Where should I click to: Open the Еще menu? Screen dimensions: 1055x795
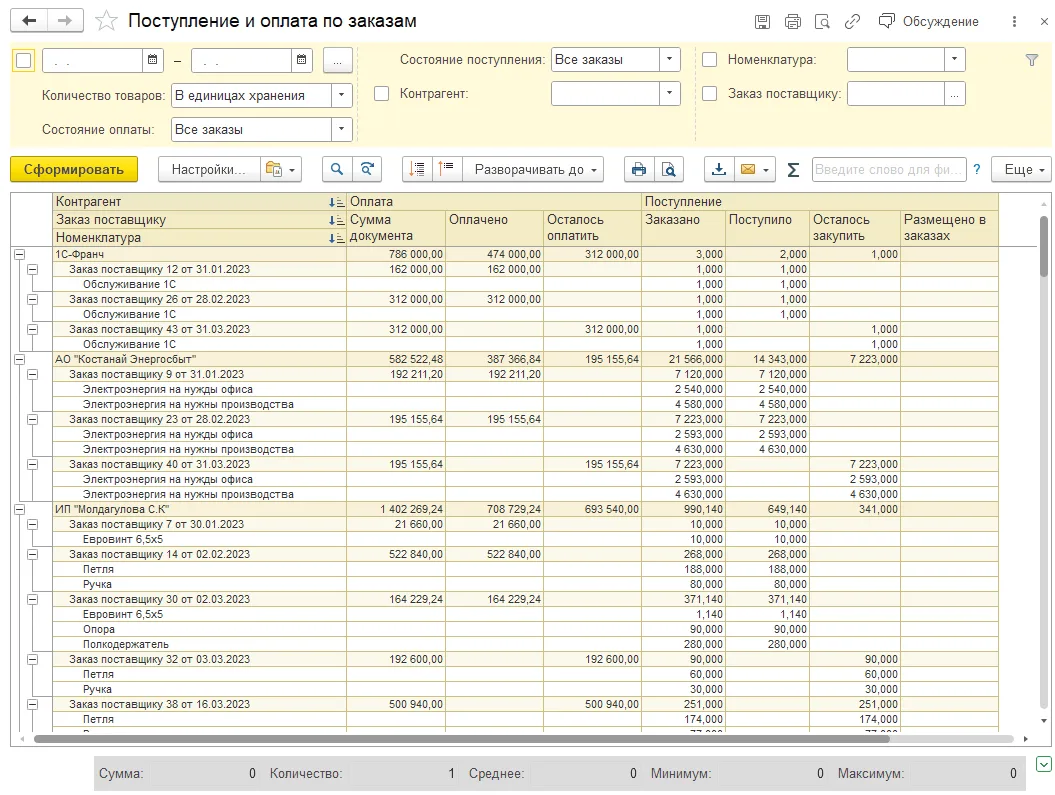(1021, 169)
